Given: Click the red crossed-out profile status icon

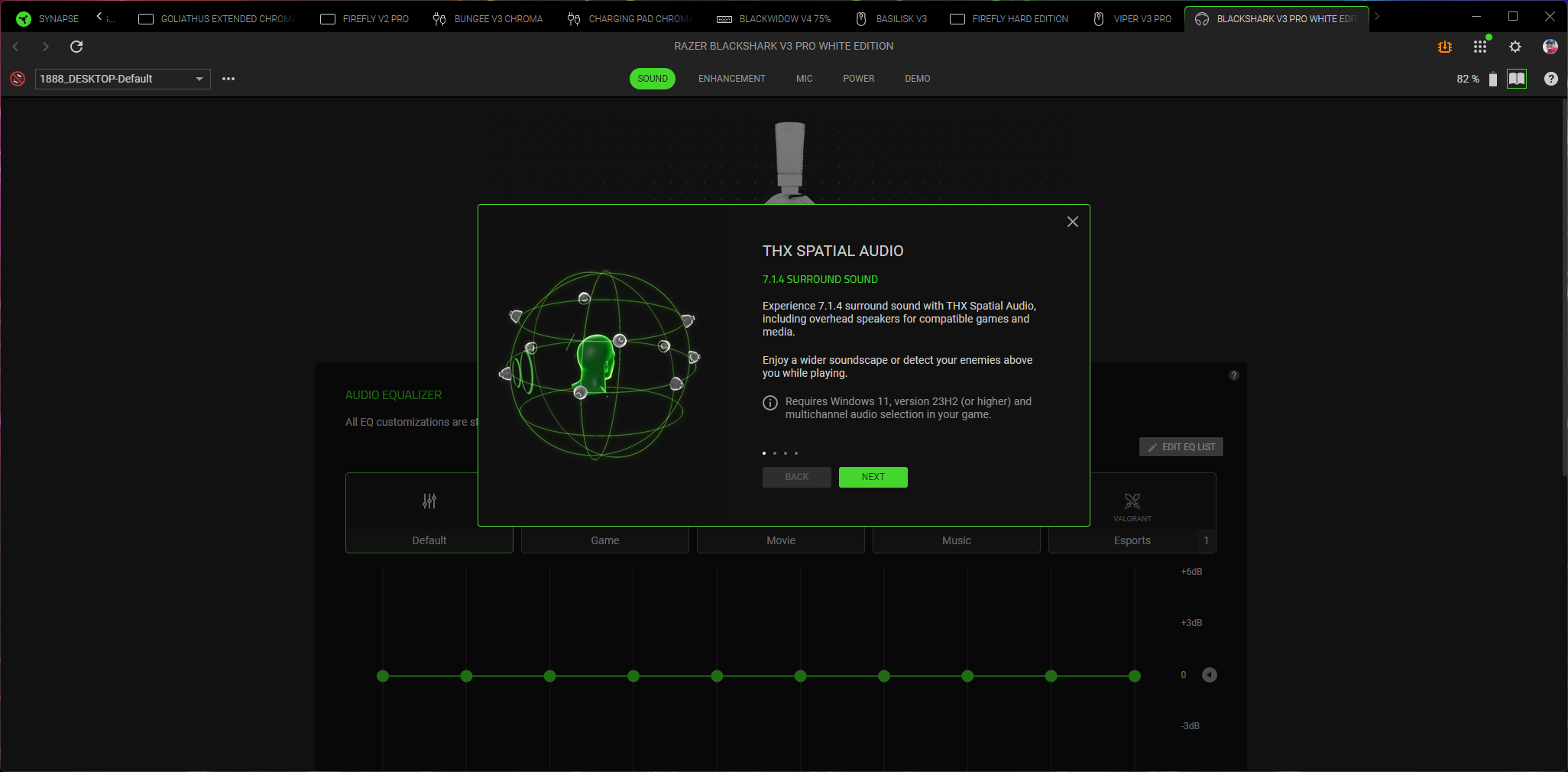Looking at the screenshot, I should tap(18, 79).
